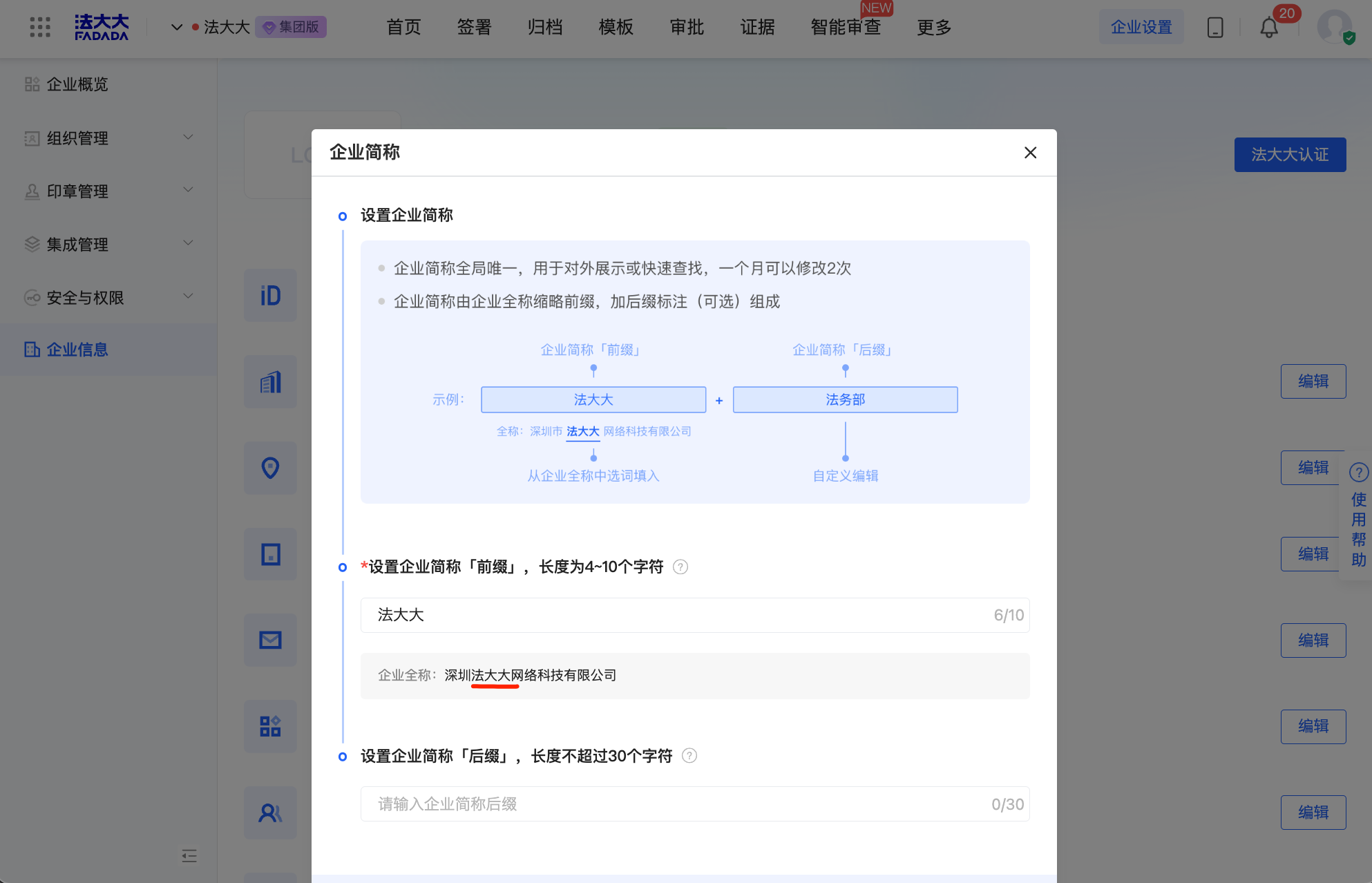The width and height of the screenshot is (1372, 883).
Task: Click the mail envelope icon tile
Action: point(270,640)
